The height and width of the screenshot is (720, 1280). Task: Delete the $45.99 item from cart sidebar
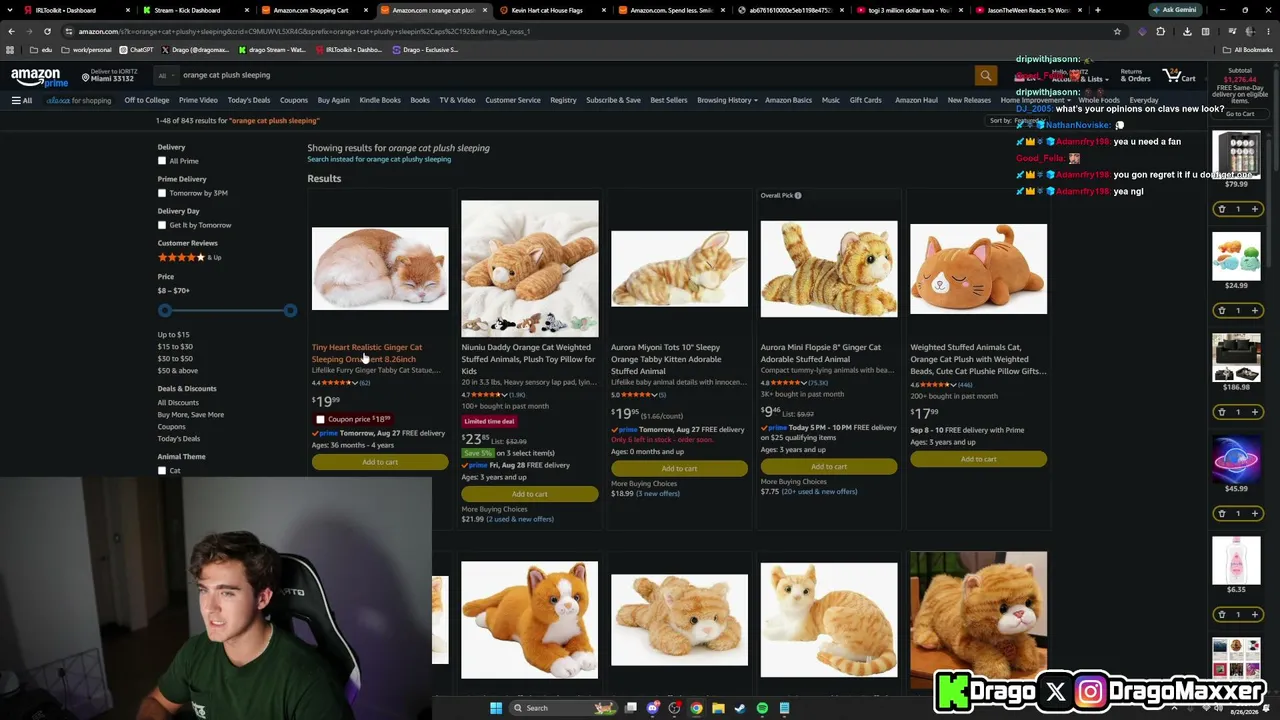[x=1221, y=513]
